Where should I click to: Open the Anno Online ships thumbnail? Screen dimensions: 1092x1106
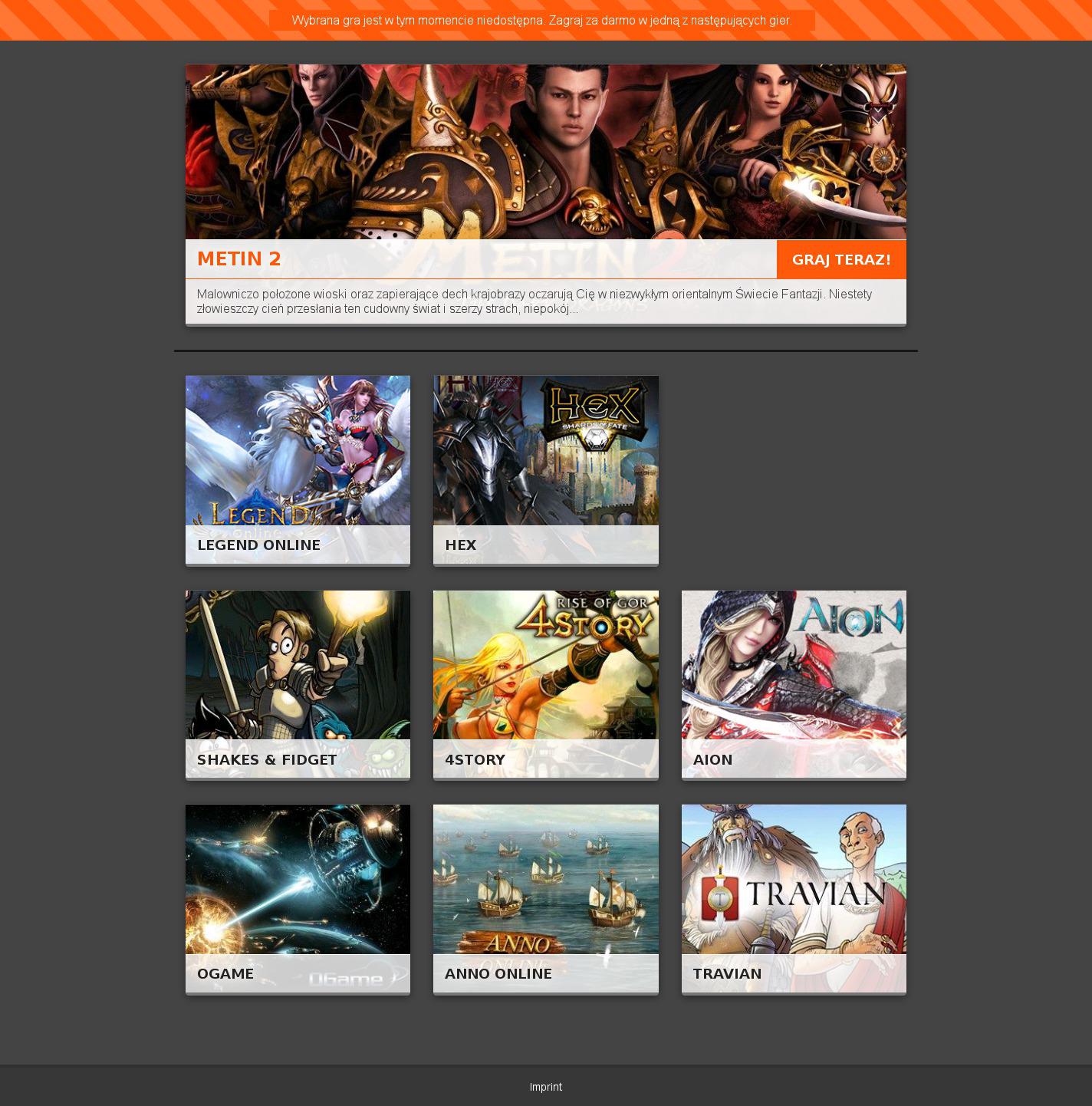[x=546, y=879]
